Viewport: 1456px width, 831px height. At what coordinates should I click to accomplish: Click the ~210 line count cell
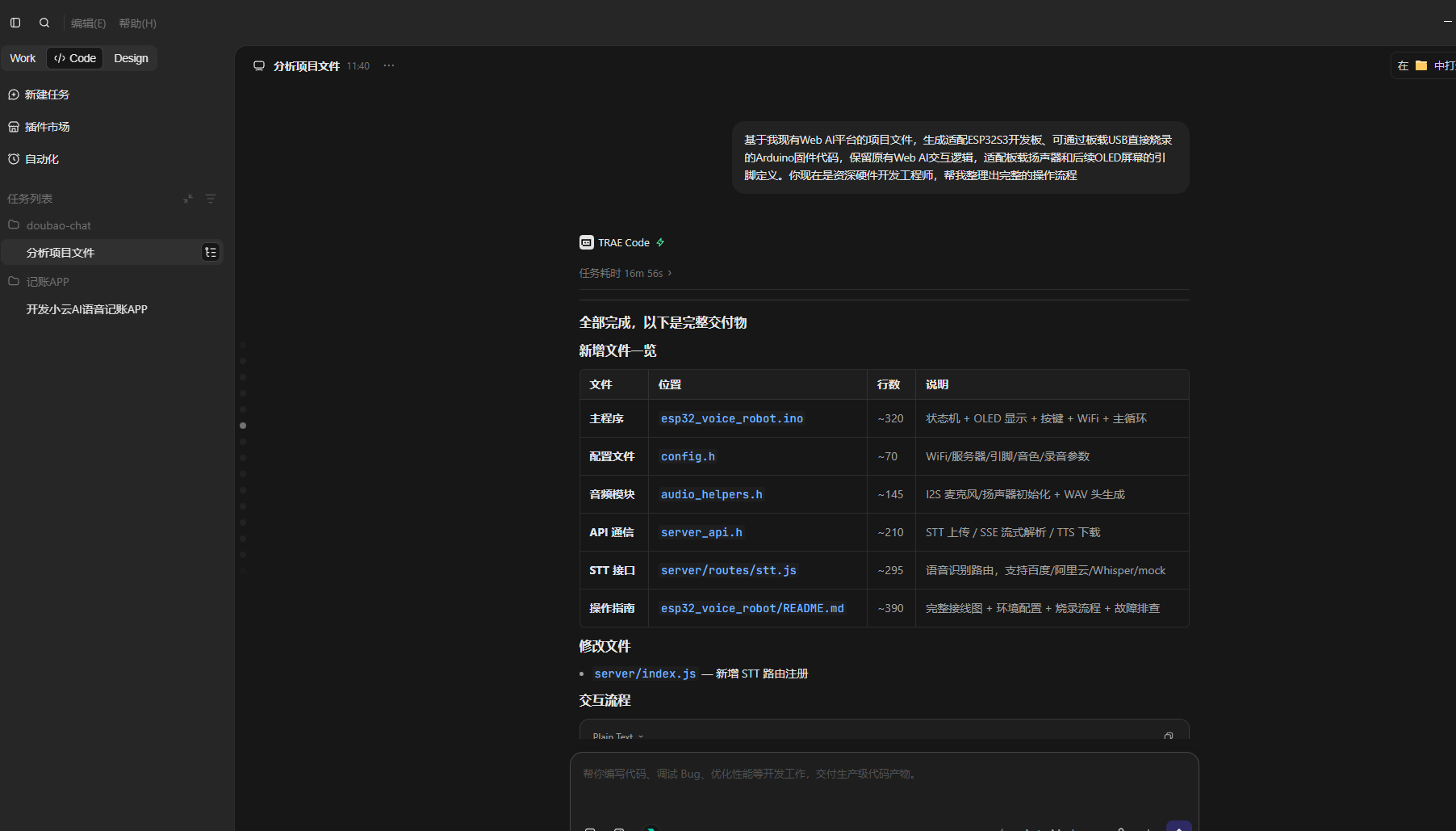(890, 532)
